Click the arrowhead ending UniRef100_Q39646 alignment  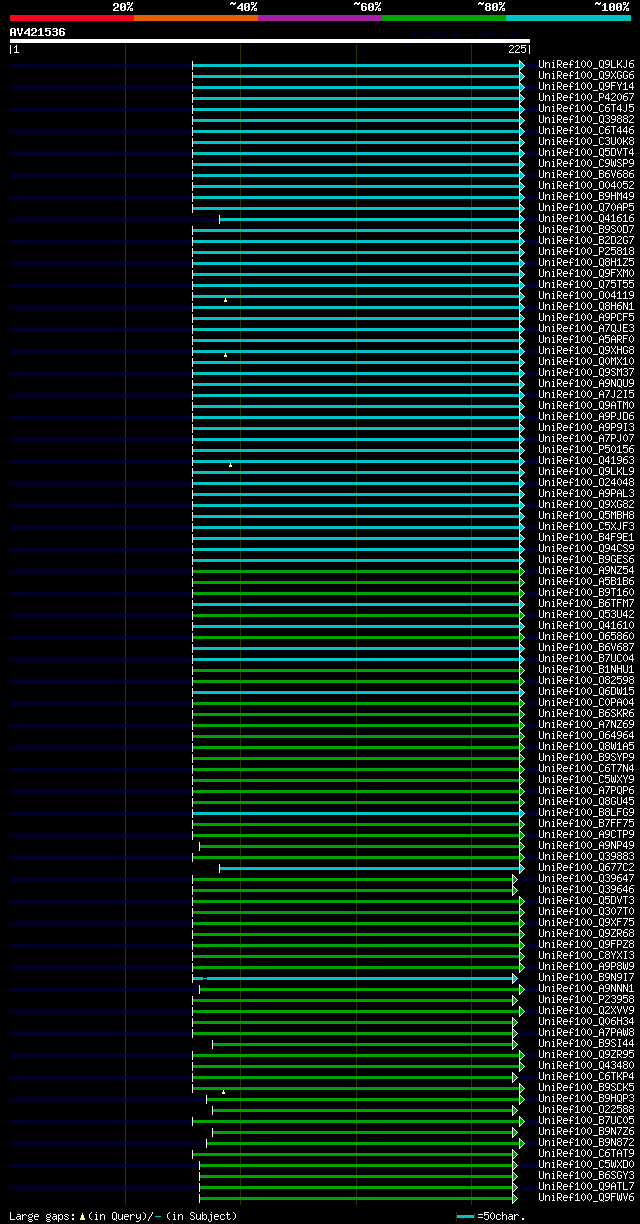(515, 889)
